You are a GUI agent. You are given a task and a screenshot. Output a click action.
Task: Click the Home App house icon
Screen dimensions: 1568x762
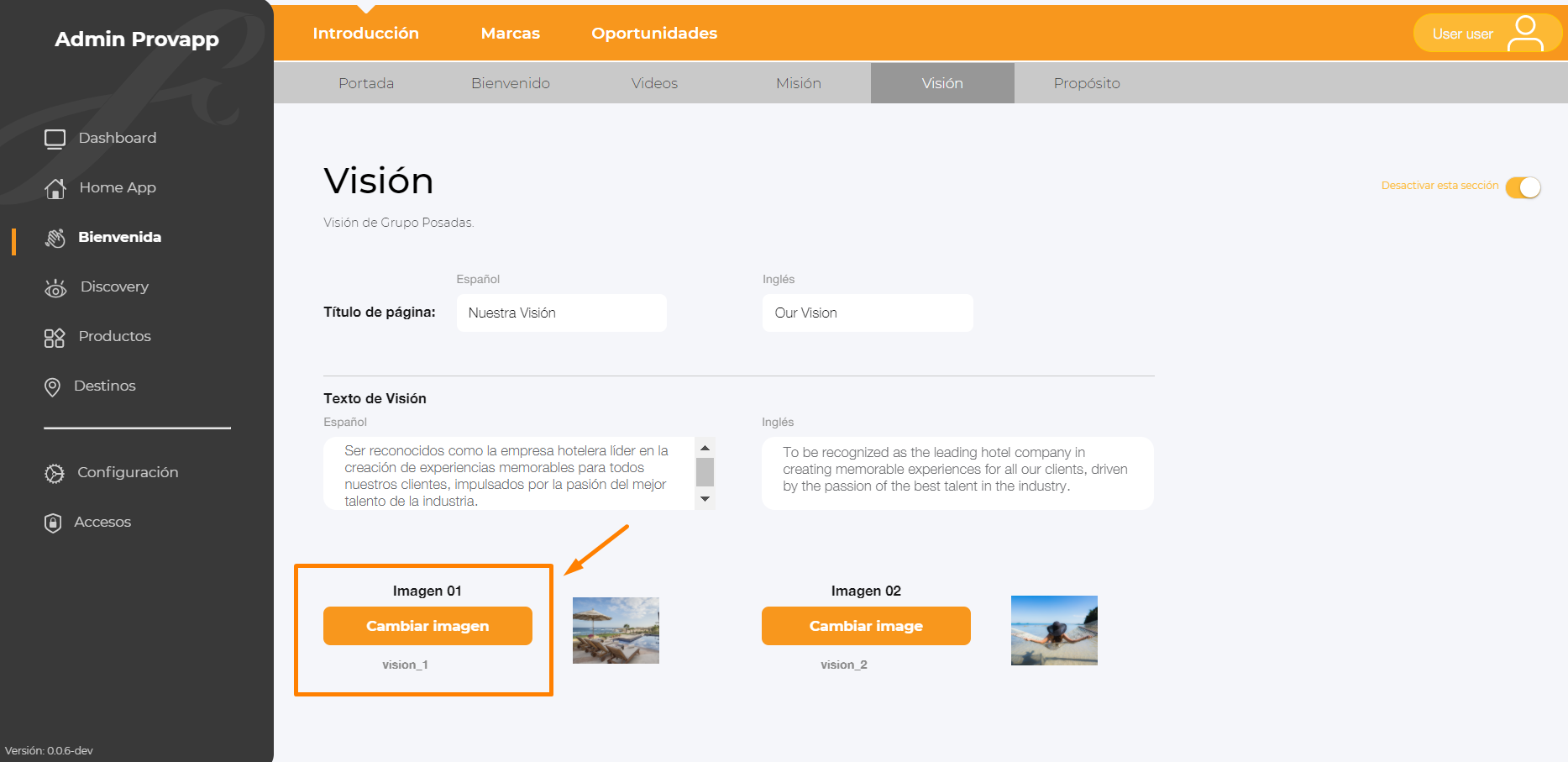(x=55, y=188)
